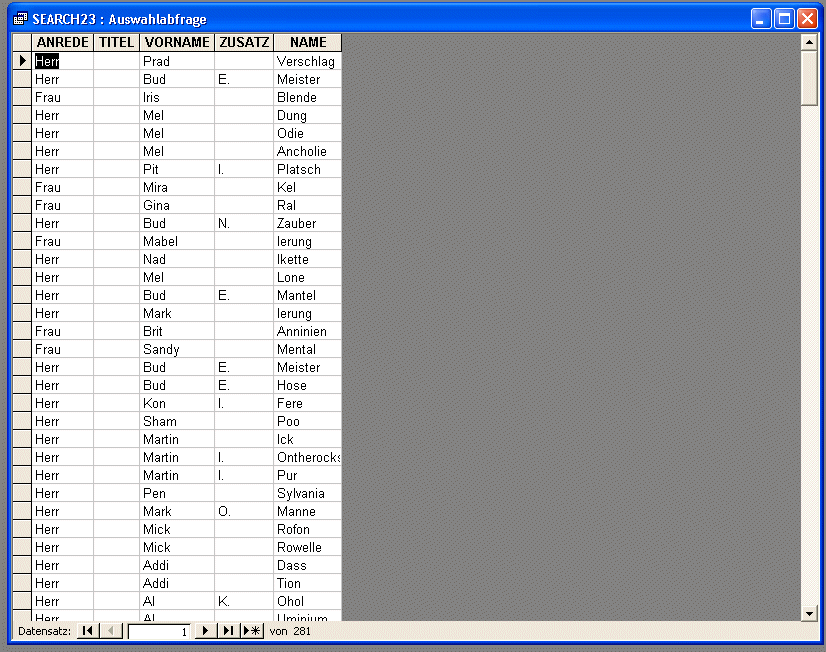The image size is (826, 652).
Task: Select the NAME column header
Action: pyautogui.click(x=308, y=42)
